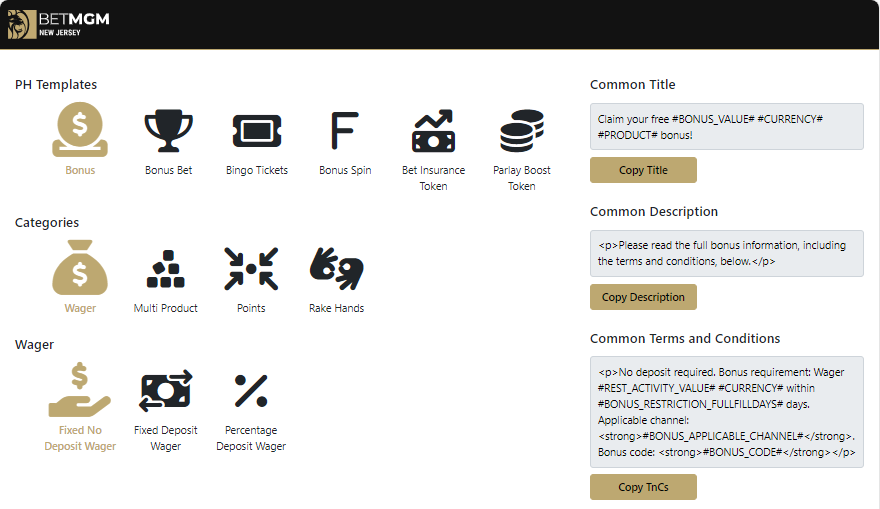Select the Points category arrows icon
The image size is (880, 509).
click(251, 269)
